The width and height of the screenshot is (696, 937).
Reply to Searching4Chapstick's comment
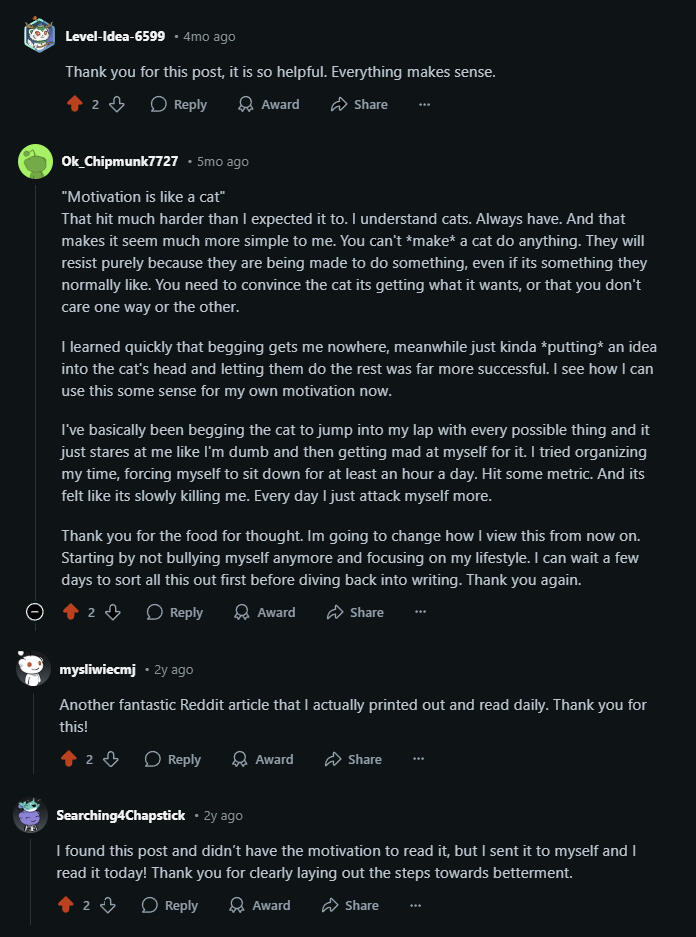(x=170, y=905)
